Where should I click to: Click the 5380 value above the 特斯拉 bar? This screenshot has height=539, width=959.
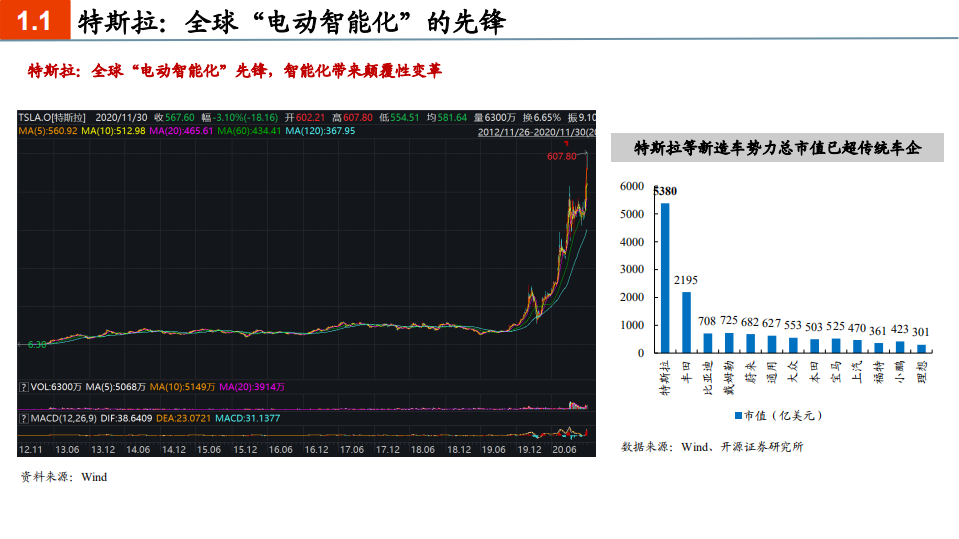(x=665, y=191)
